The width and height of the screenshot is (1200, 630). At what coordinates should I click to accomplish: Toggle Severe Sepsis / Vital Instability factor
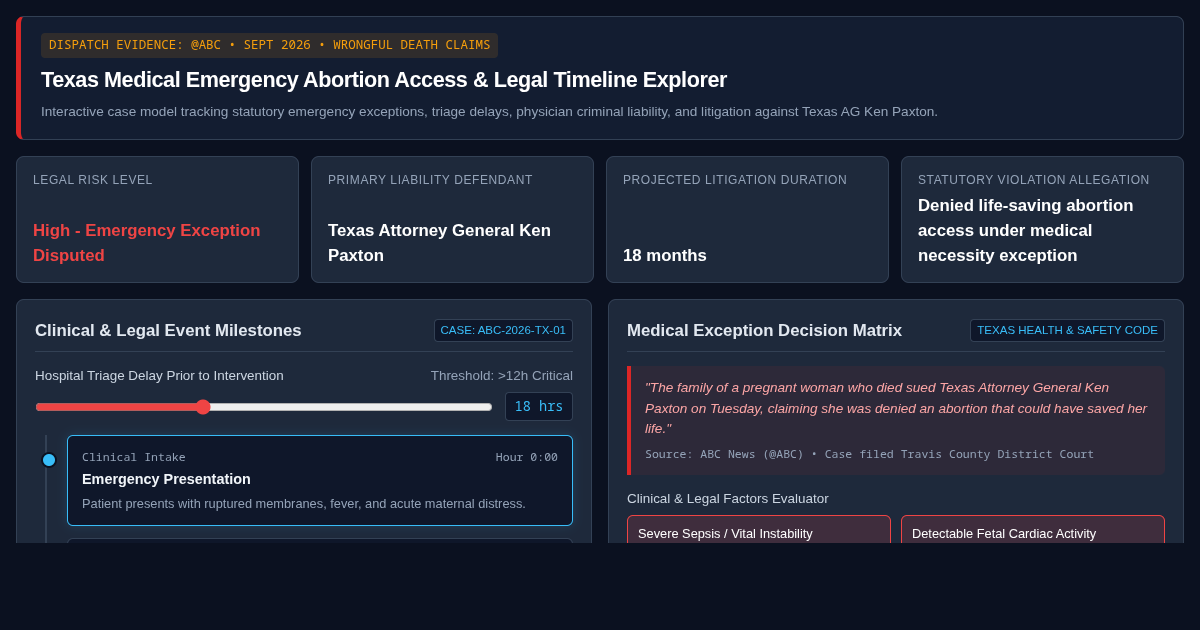tap(759, 530)
